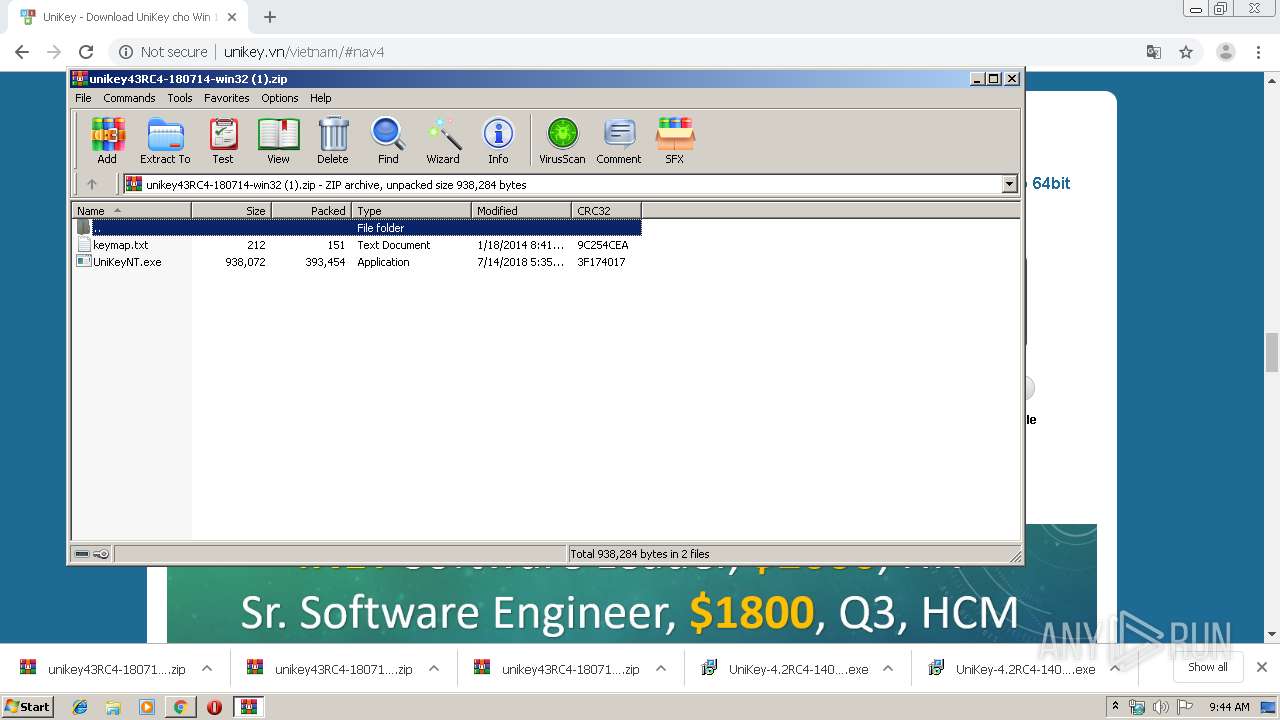Click the Windows Start button
This screenshot has width=1280, height=720.
coord(28,707)
